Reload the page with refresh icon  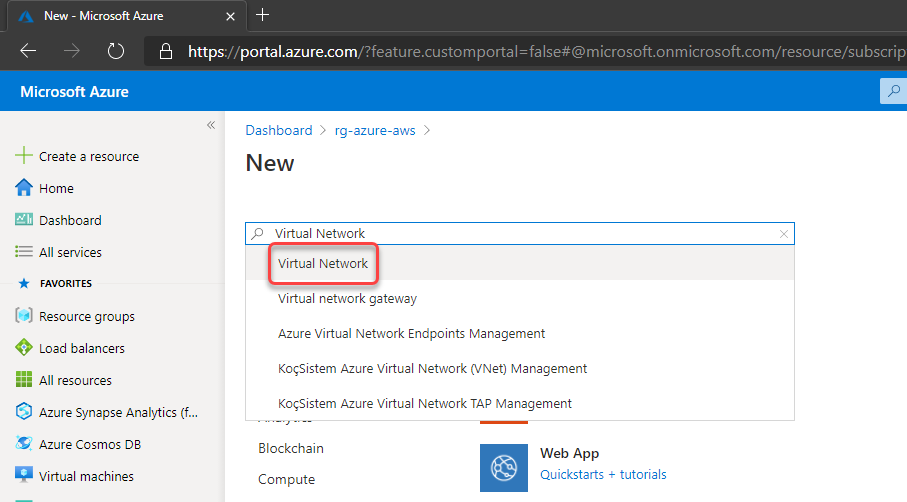click(x=116, y=51)
